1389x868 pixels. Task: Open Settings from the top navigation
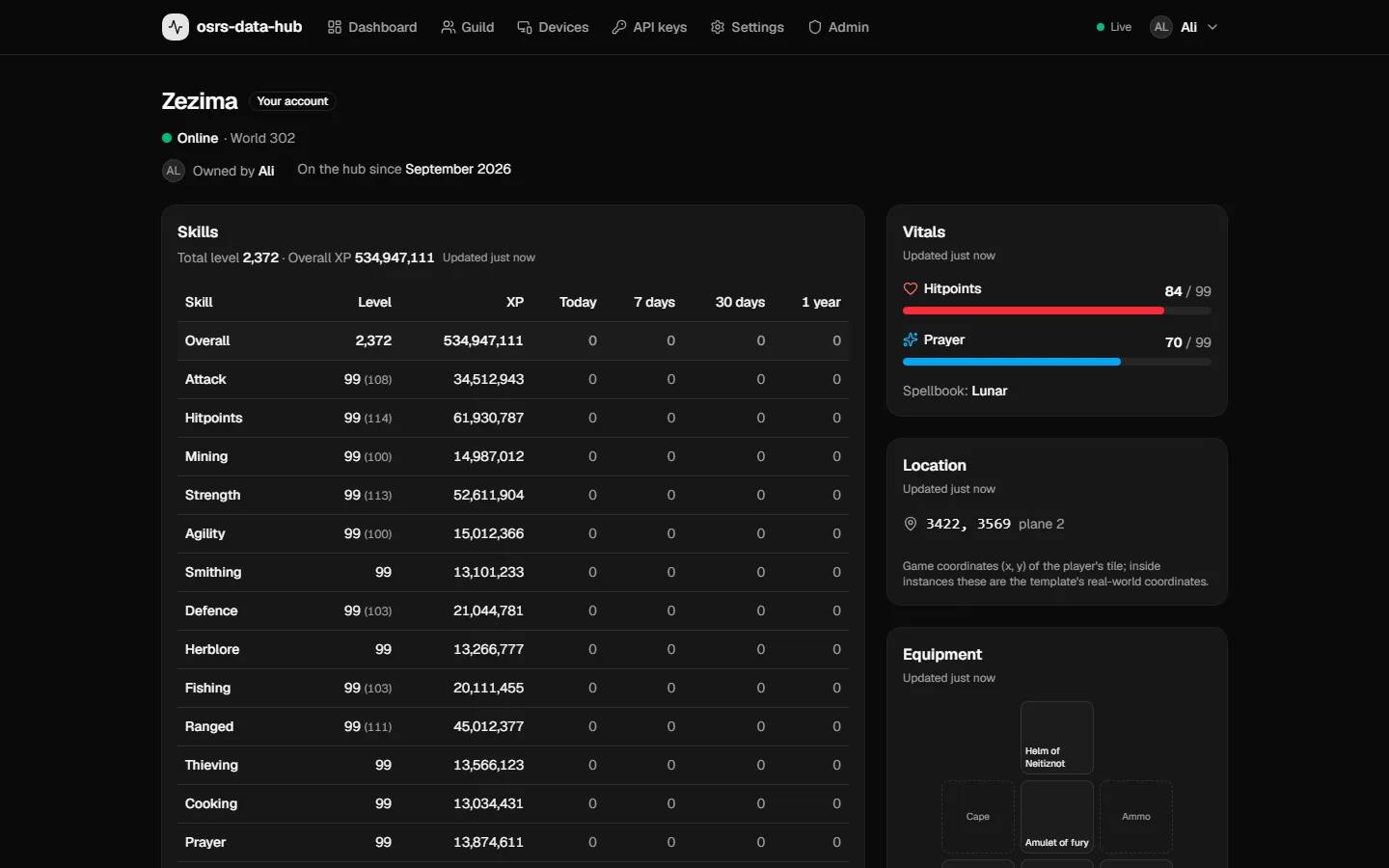pyautogui.click(x=748, y=27)
